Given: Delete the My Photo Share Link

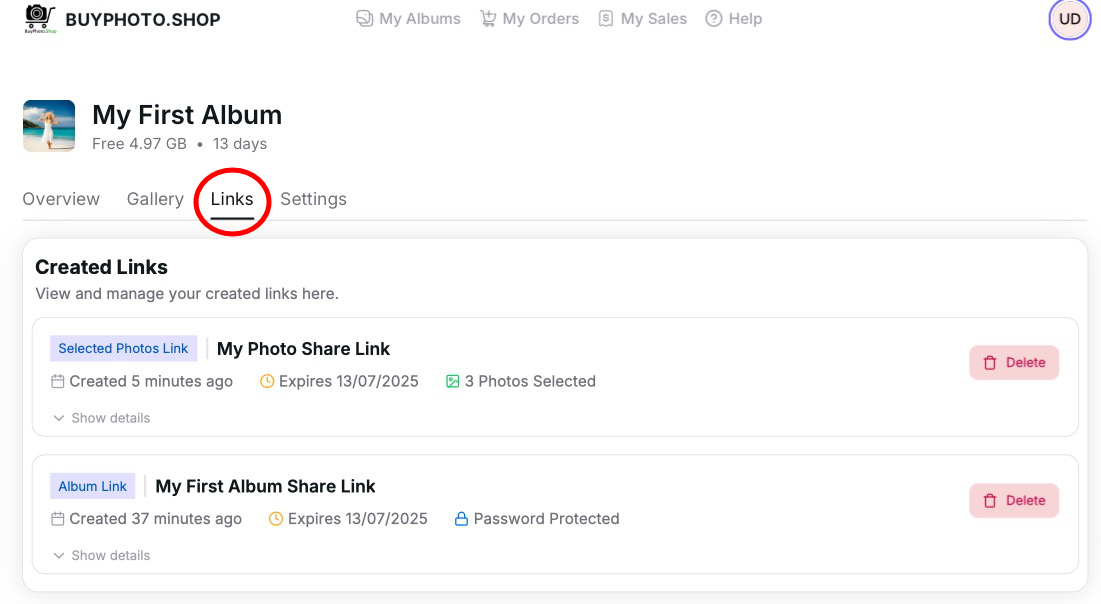Looking at the screenshot, I should (x=1014, y=363).
